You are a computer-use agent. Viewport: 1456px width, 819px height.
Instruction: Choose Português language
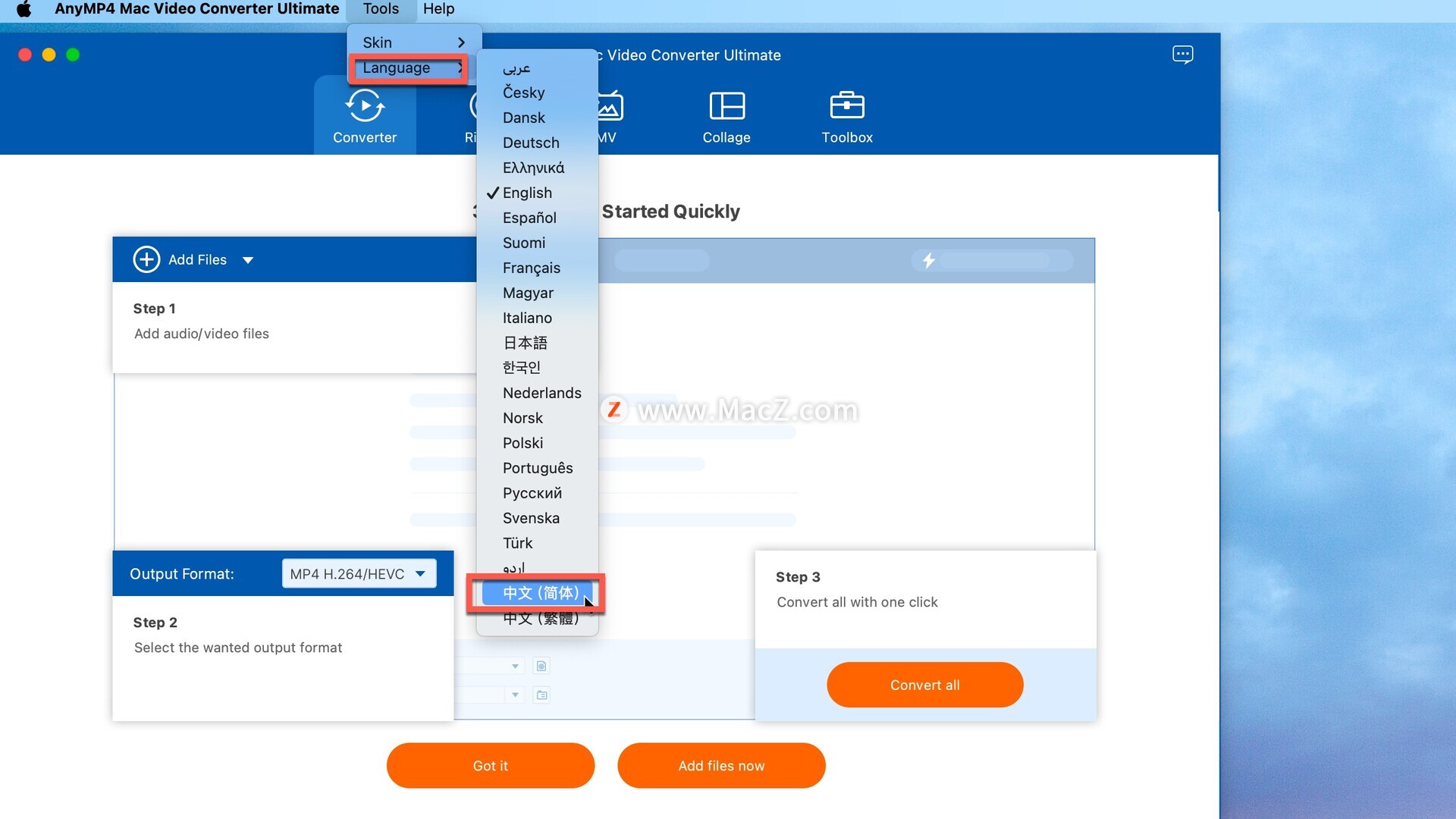[537, 468]
